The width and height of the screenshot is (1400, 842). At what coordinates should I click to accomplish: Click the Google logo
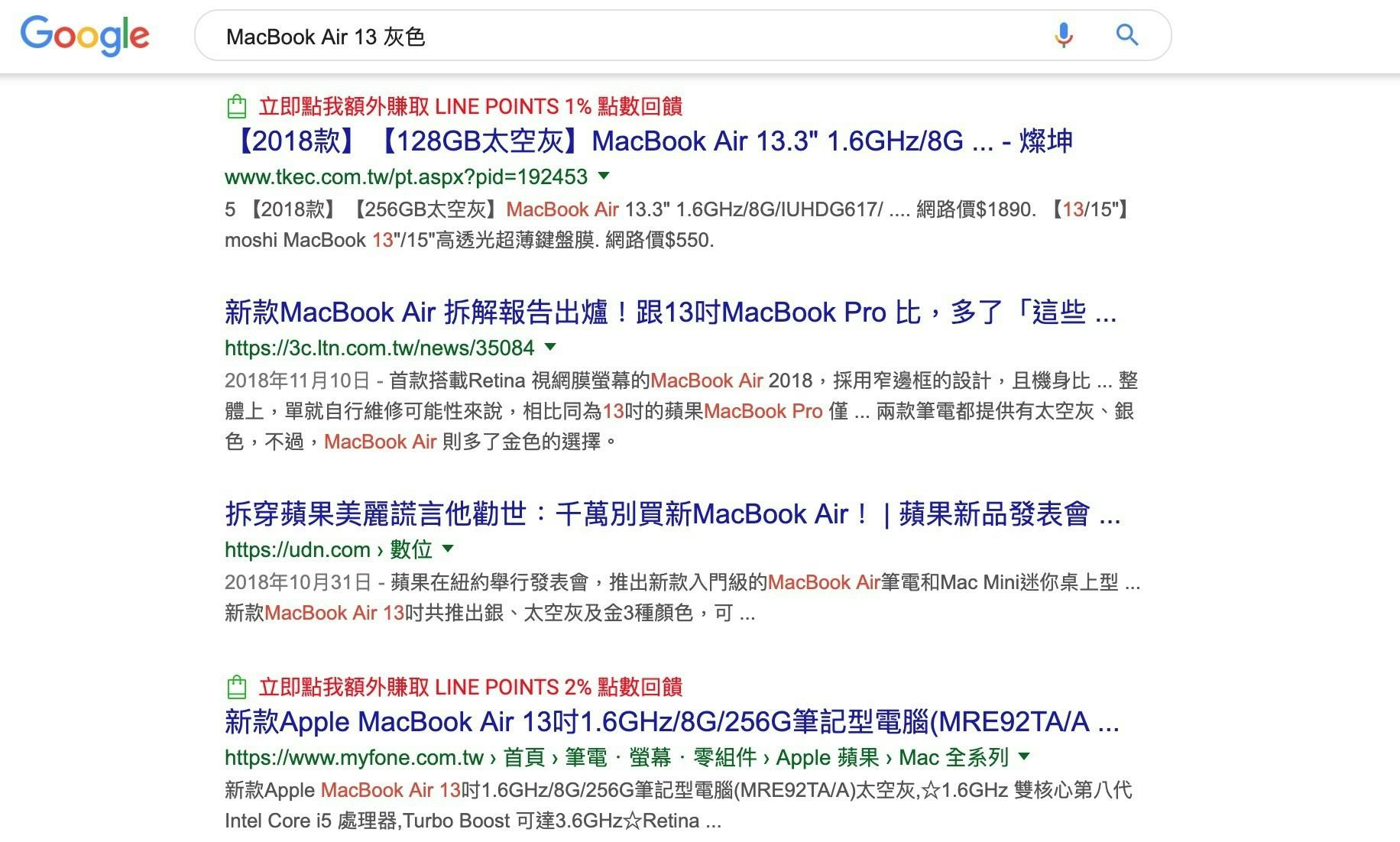click(x=85, y=35)
